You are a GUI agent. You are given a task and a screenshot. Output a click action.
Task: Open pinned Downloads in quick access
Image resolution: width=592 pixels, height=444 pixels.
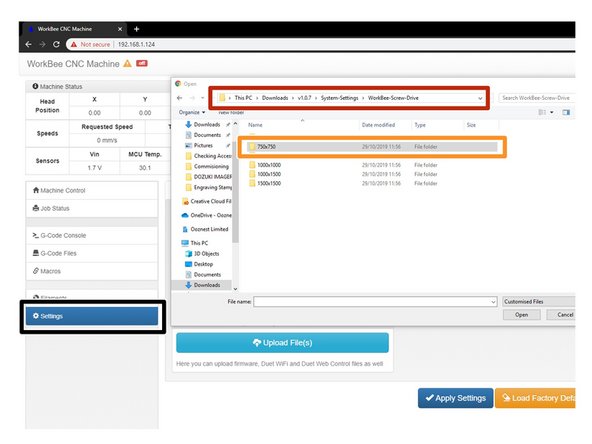tap(207, 124)
